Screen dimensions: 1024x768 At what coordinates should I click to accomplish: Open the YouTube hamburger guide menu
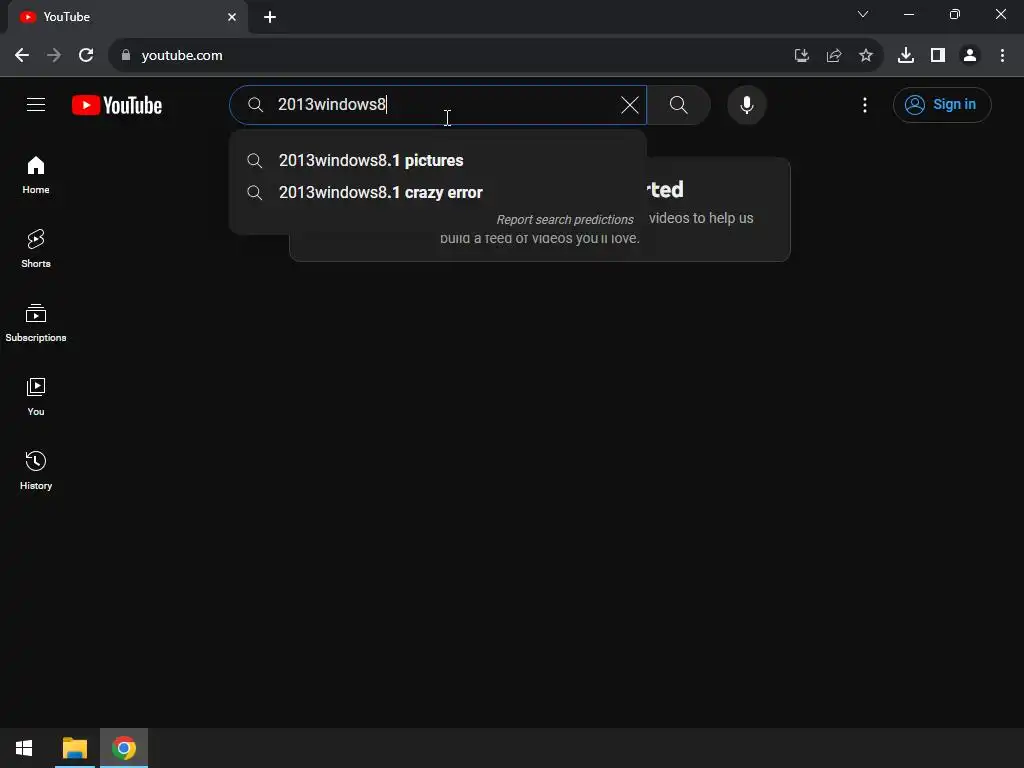tap(36, 104)
